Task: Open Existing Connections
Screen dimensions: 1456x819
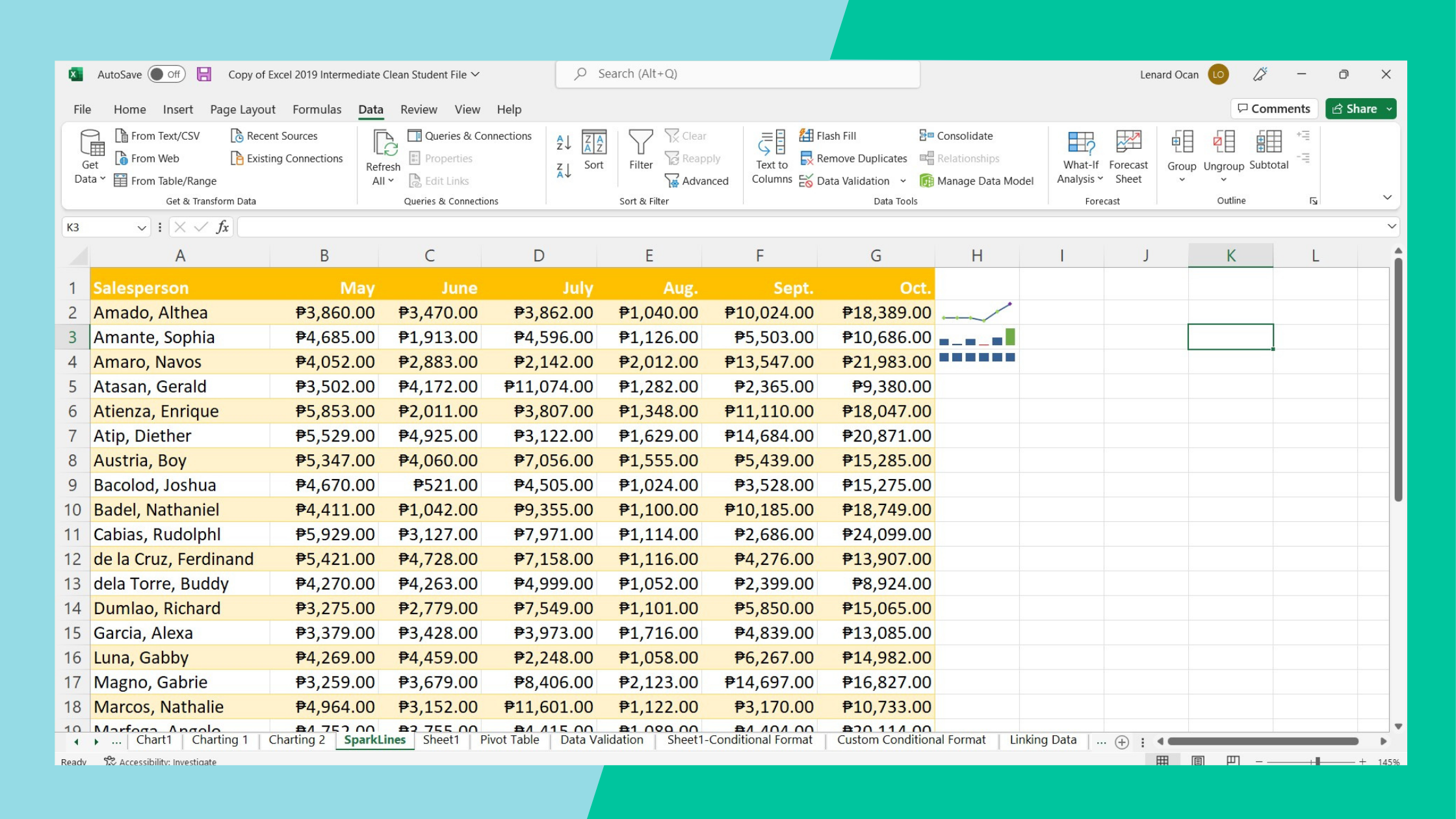Action: pos(287,159)
